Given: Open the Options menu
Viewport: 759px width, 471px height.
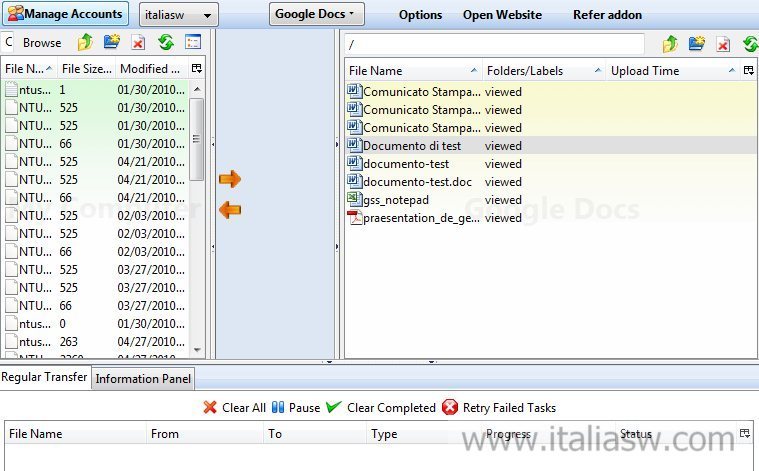Looking at the screenshot, I should pyautogui.click(x=420, y=15).
